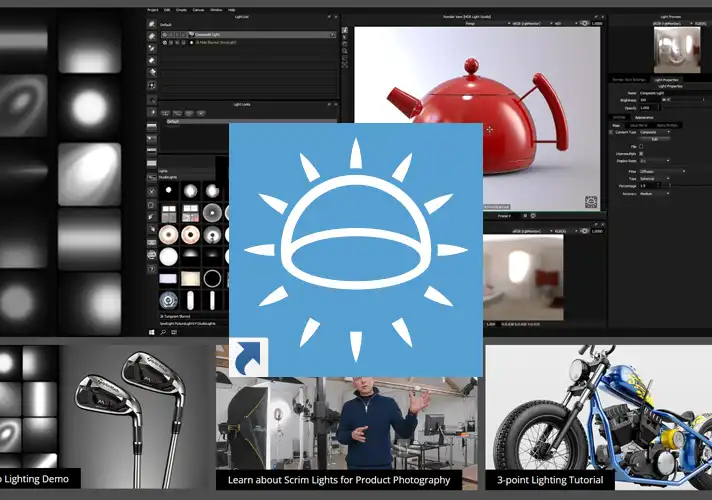
Task: Click the Light Preview thumbnail image
Action: coord(677,50)
